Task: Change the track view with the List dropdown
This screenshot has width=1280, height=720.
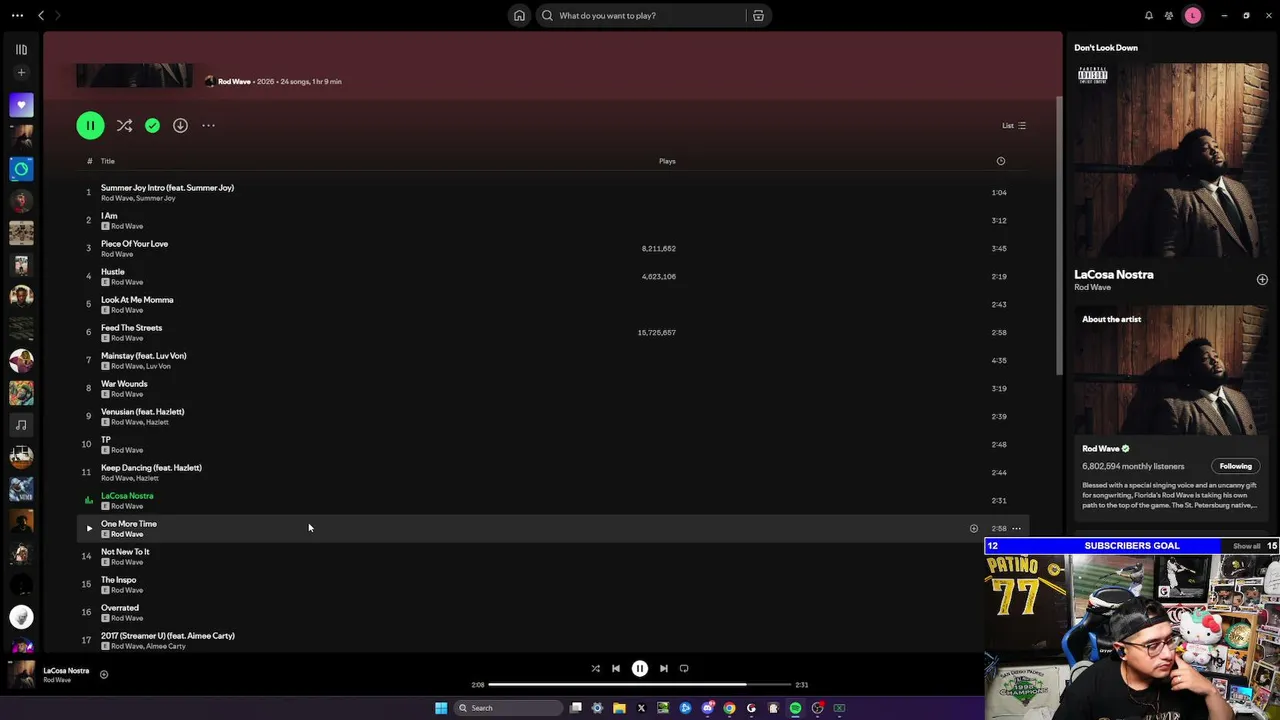Action: point(1014,125)
